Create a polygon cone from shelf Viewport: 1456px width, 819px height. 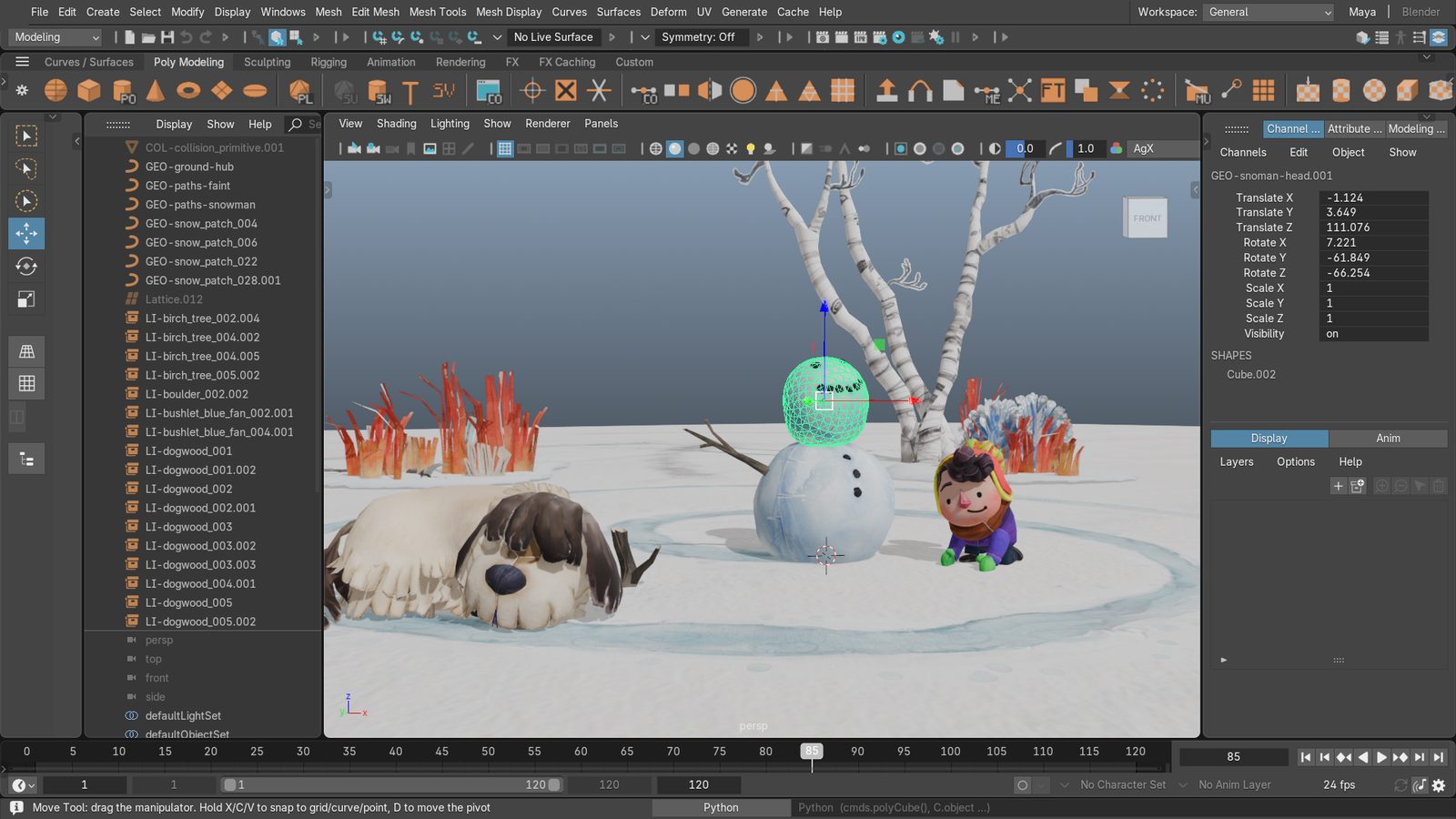point(156,90)
